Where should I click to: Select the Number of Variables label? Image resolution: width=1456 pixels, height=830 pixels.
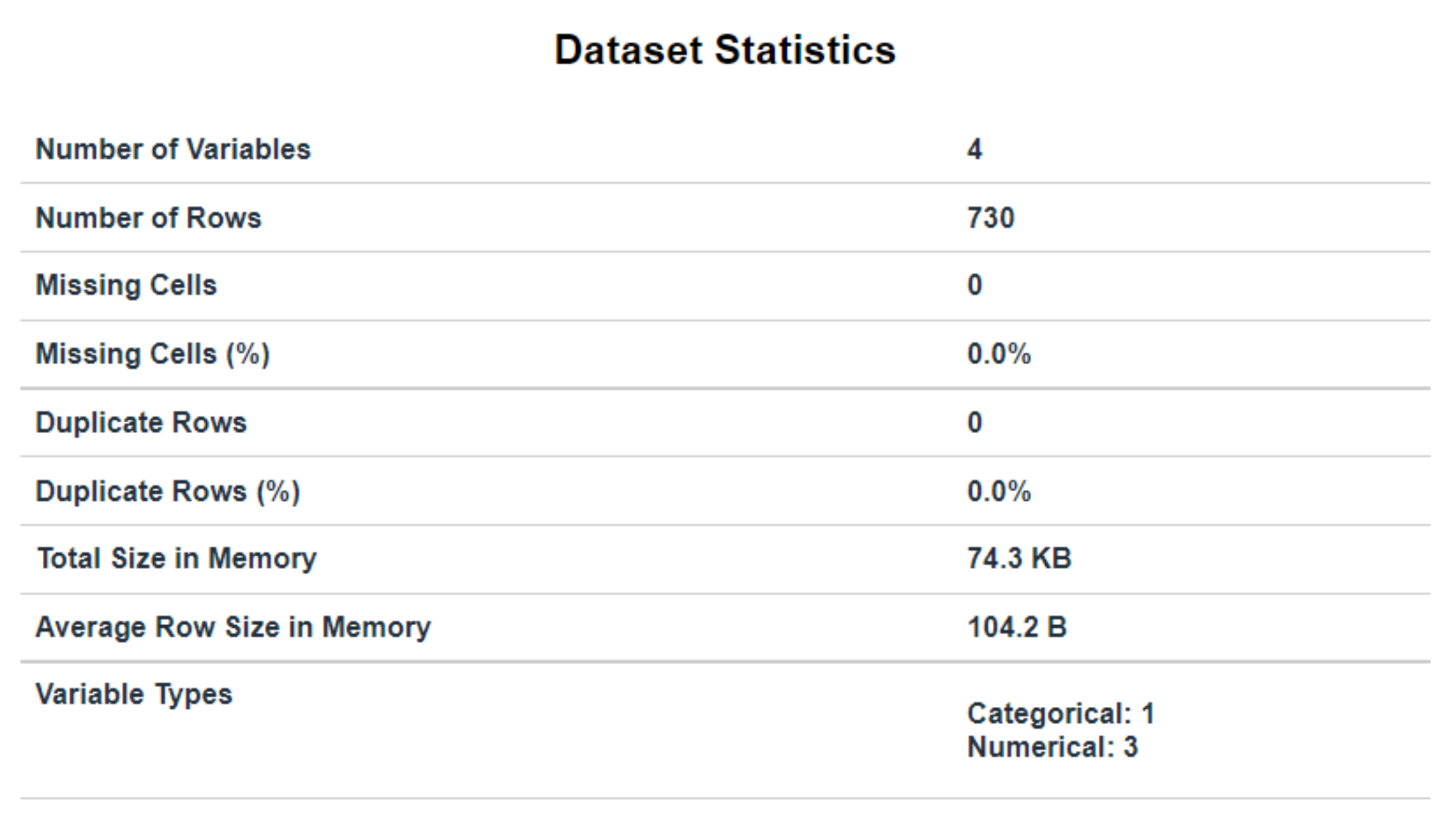(x=173, y=149)
